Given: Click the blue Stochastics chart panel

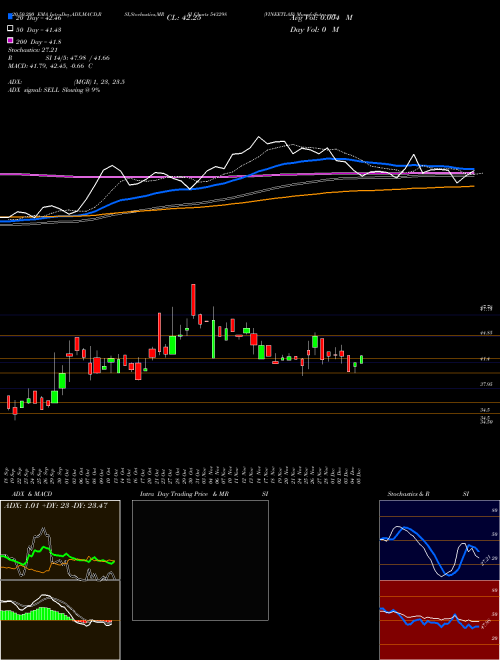Looking at the screenshot, I should (x=439, y=540).
